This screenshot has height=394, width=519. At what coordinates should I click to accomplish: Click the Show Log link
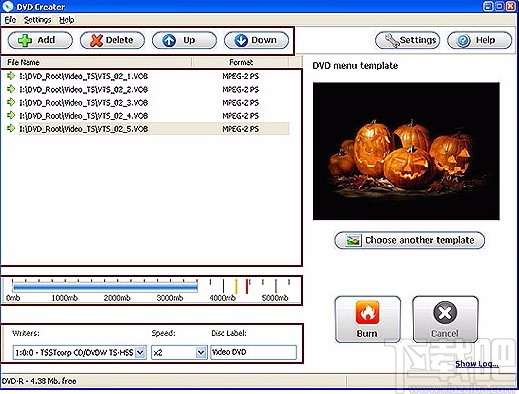[x=477, y=364]
